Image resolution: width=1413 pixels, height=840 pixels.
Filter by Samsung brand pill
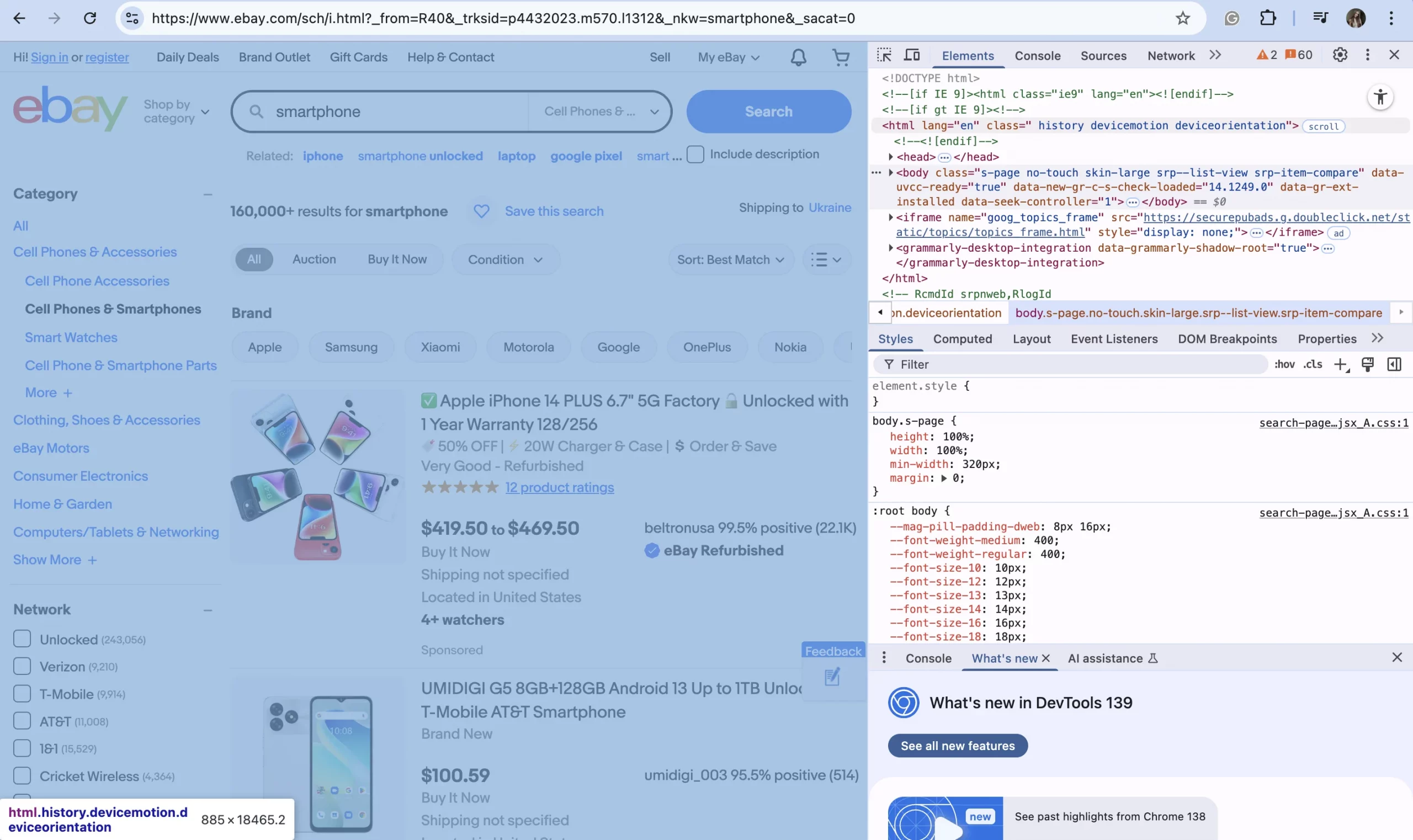(351, 347)
